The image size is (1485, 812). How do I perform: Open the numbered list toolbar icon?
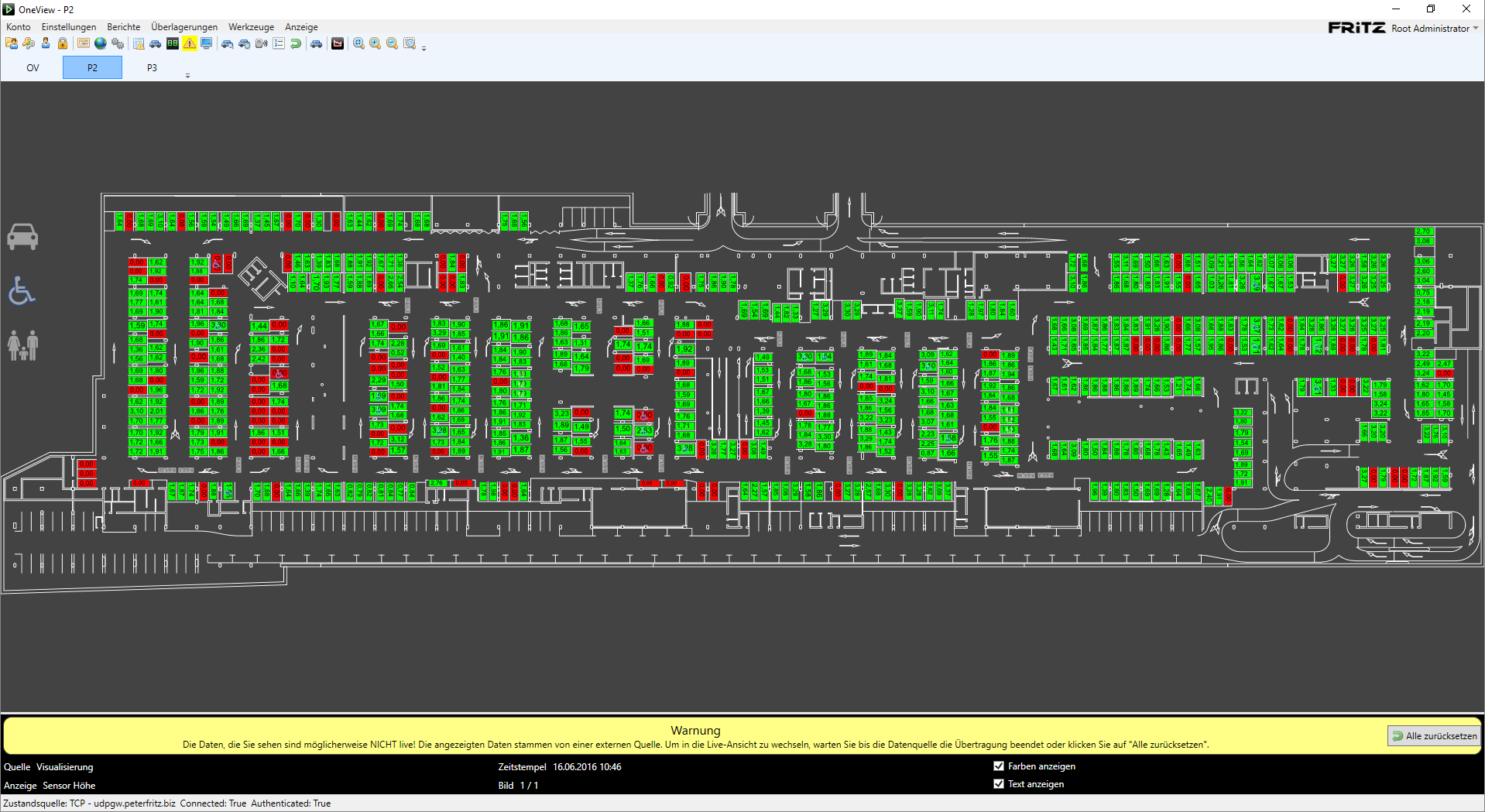point(279,43)
